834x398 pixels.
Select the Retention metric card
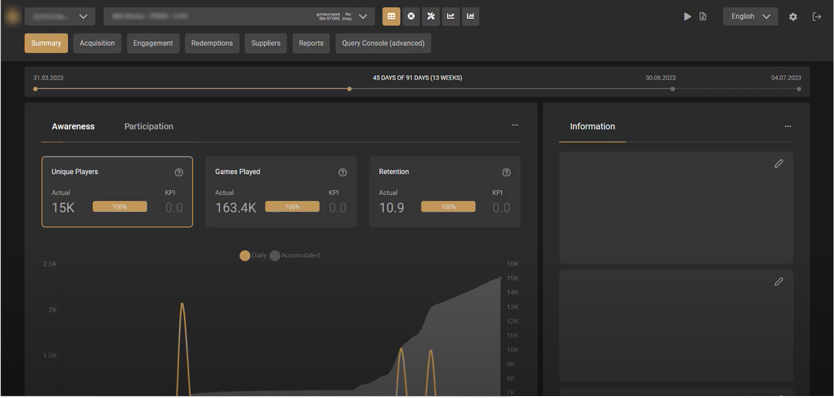tap(445, 192)
